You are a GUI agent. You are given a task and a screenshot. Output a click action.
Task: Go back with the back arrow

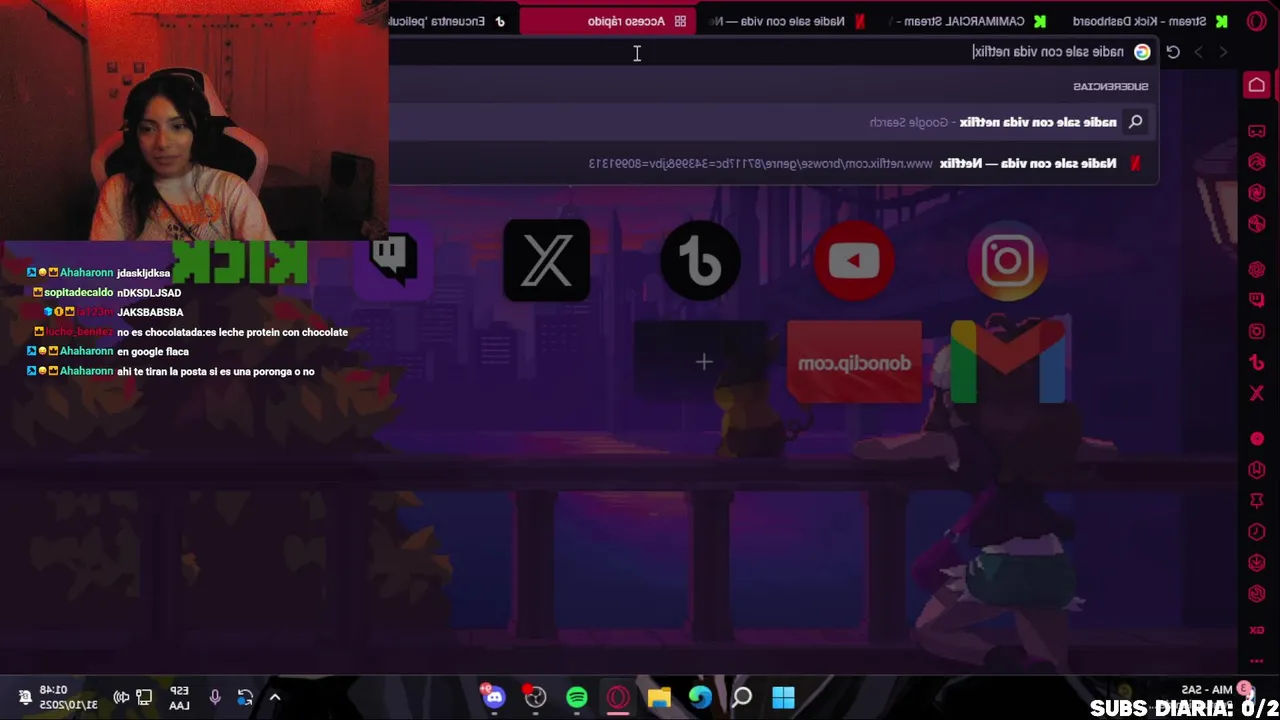[1223, 52]
